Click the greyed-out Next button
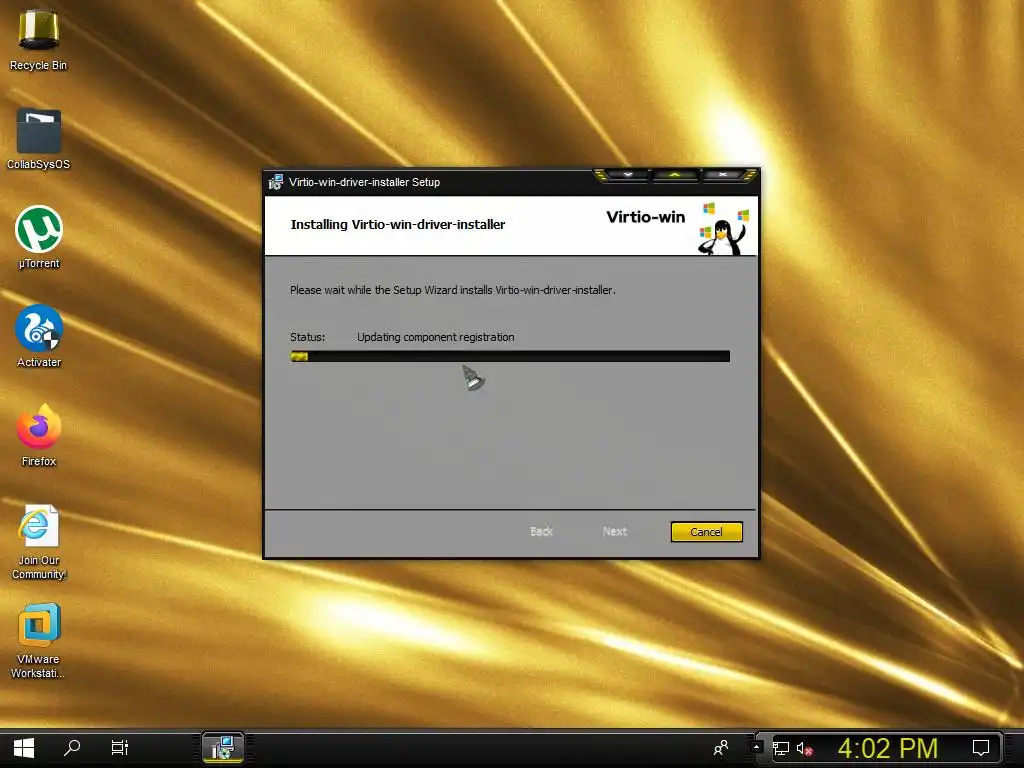This screenshot has height=768, width=1024. pos(615,532)
